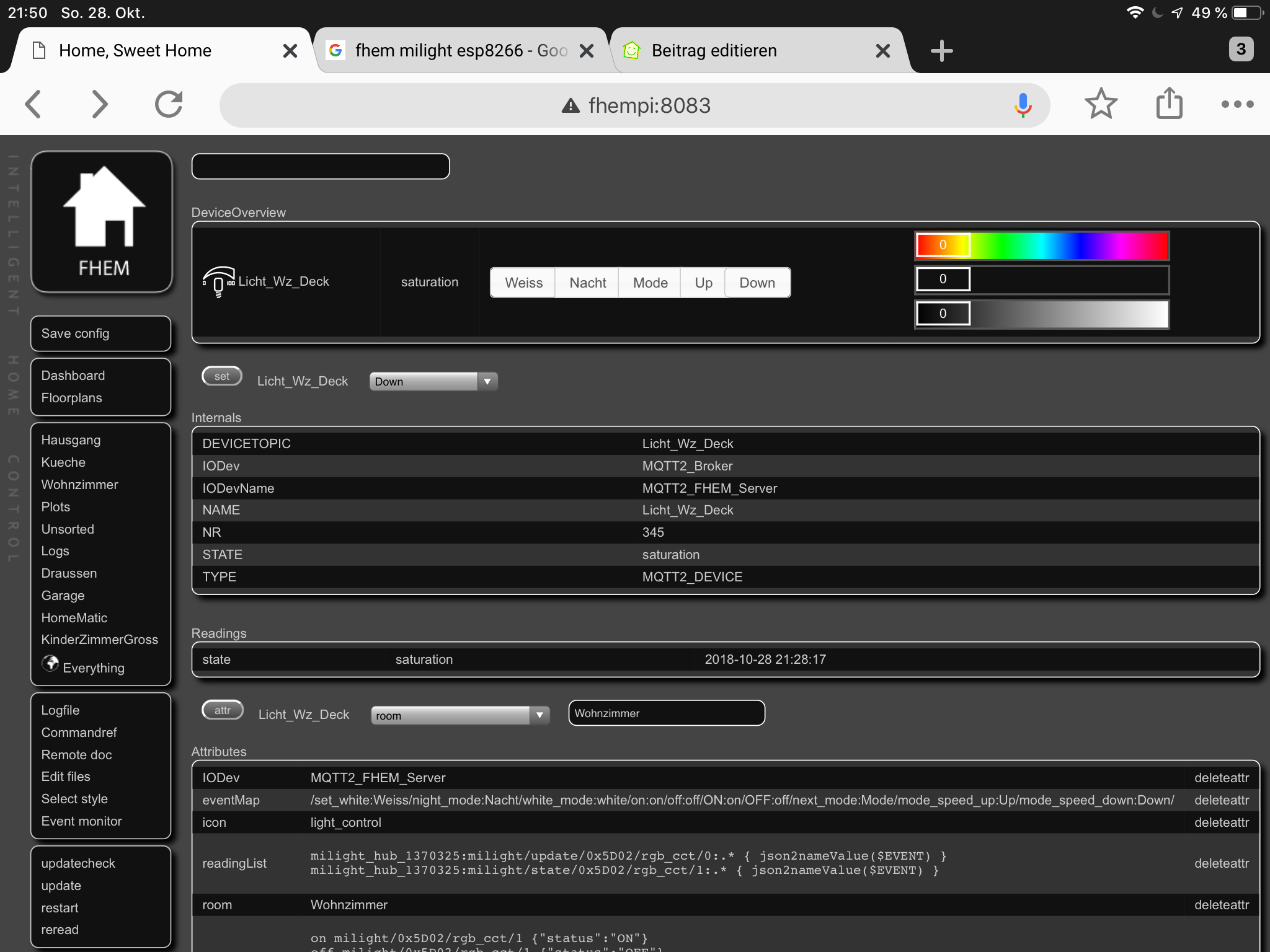Viewport: 1270px width, 952px height.
Task: Open a new browser tab with plus
Action: tap(941, 51)
